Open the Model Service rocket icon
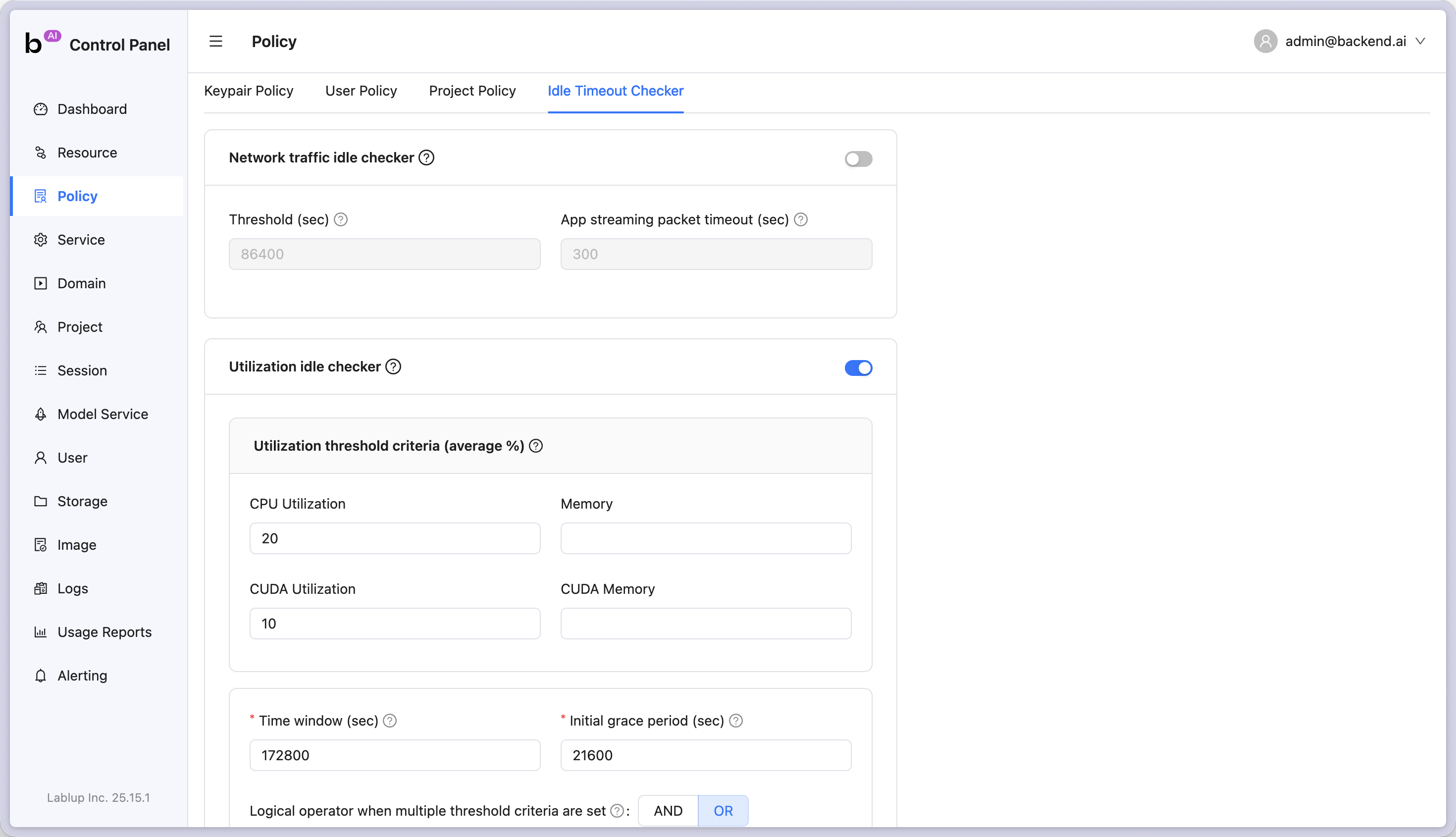This screenshot has height=837, width=1456. 40,414
